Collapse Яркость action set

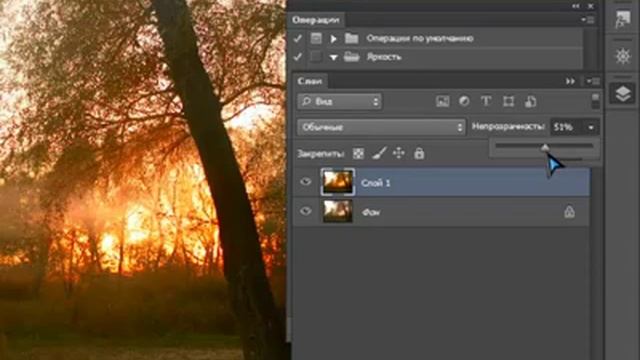coord(333,57)
